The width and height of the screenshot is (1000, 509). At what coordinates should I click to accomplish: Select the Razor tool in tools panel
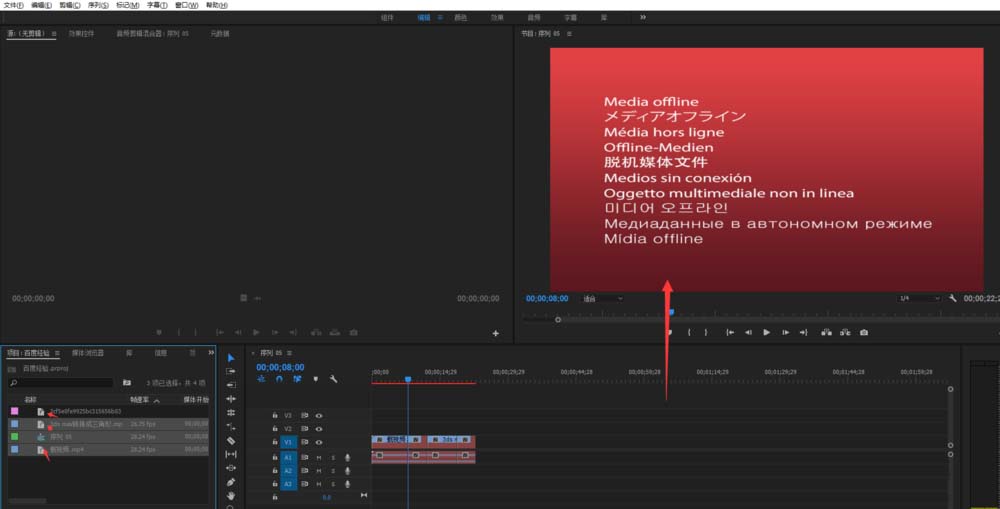click(x=231, y=441)
